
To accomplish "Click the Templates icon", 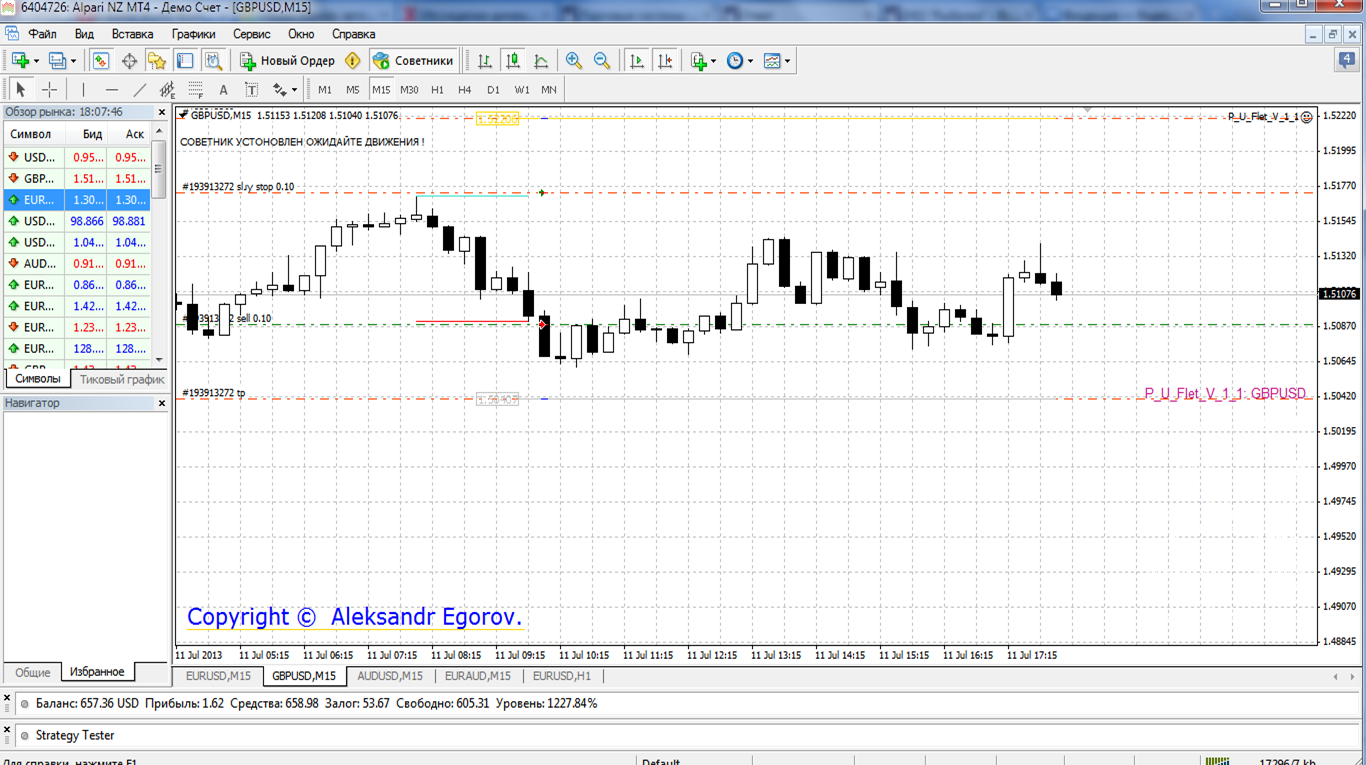I will coord(772,61).
